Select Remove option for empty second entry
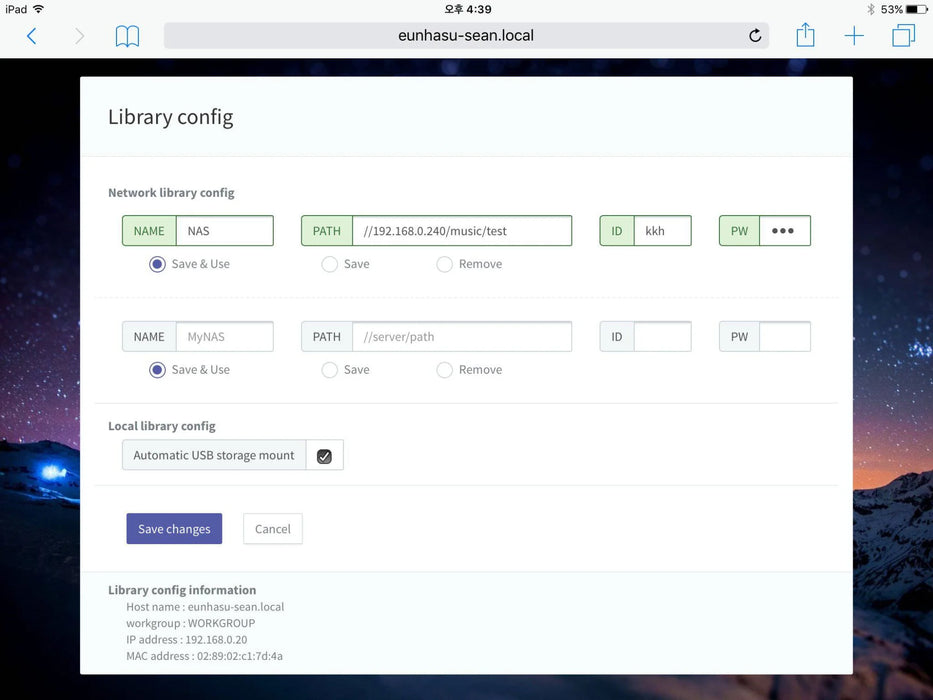Image resolution: width=933 pixels, height=700 pixels. pos(445,370)
